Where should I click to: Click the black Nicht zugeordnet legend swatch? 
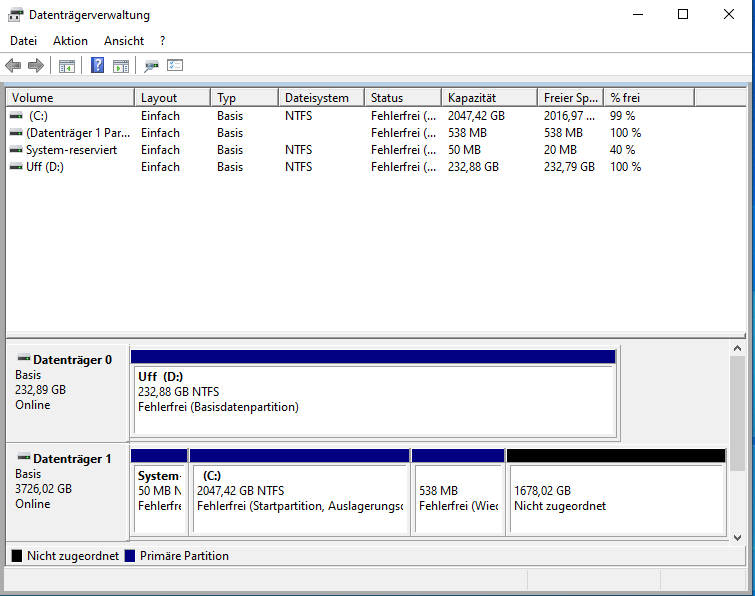[x=17, y=556]
